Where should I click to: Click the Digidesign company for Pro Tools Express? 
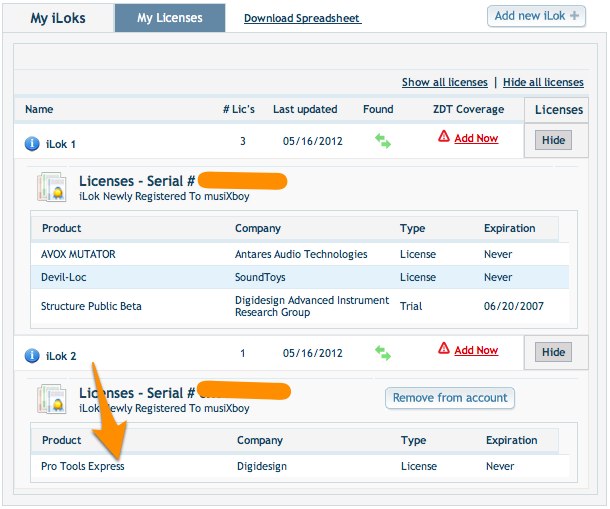click(262, 466)
